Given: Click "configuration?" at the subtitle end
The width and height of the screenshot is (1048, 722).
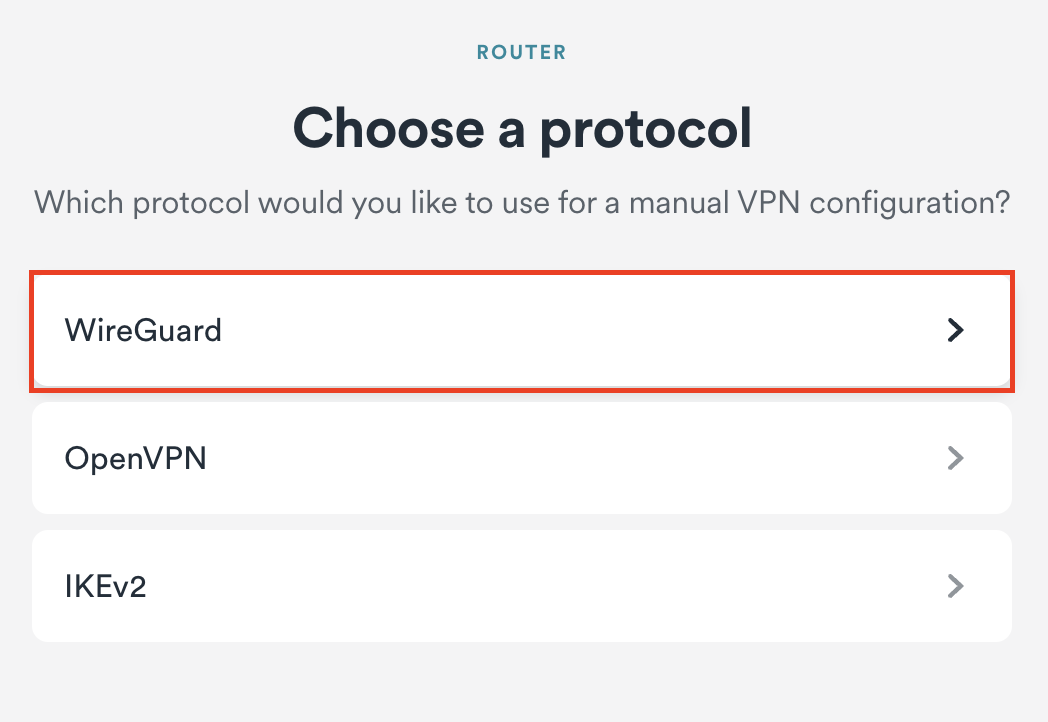Looking at the screenshot, I should pos(908,204).
